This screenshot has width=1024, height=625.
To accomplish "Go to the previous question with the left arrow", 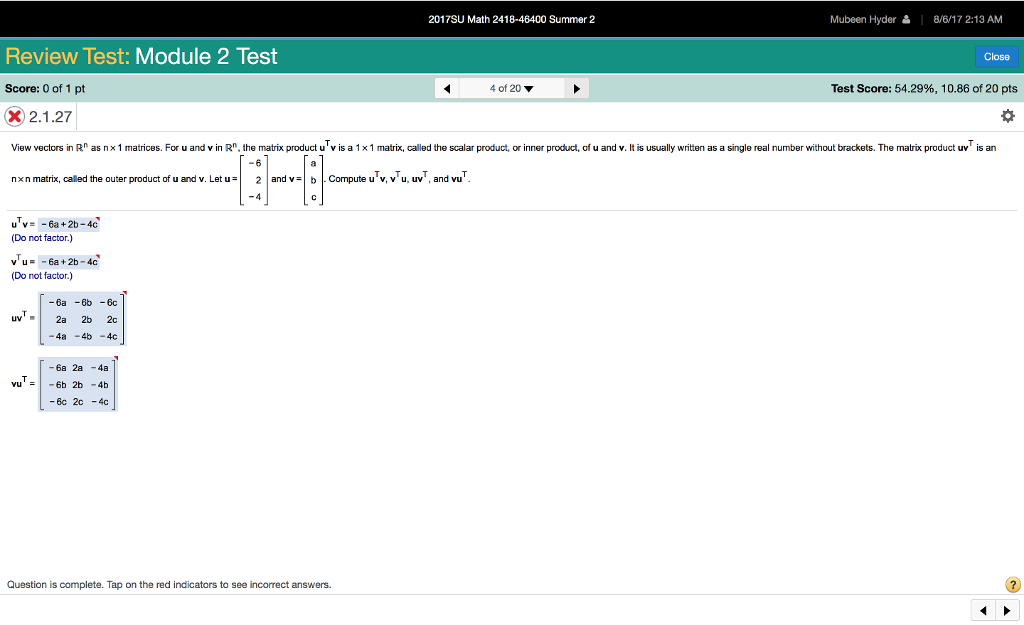I will [x=446, y=87].
